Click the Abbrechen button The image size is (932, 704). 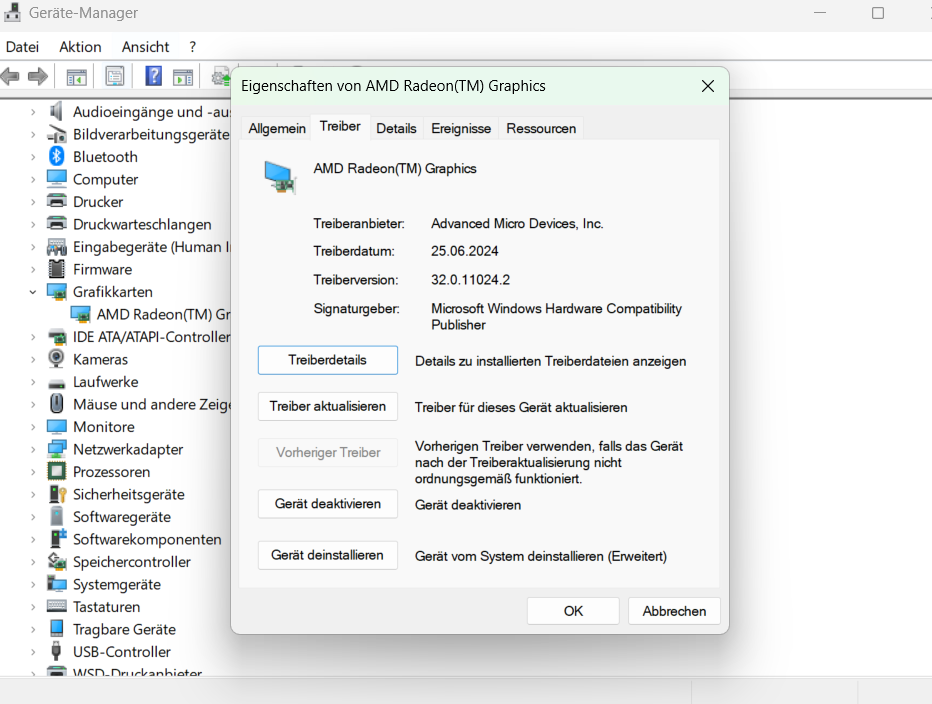pos(674,611)
